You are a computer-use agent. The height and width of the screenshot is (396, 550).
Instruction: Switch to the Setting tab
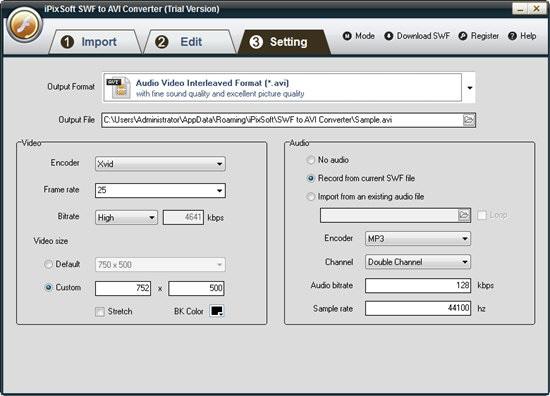click(284, 42)
